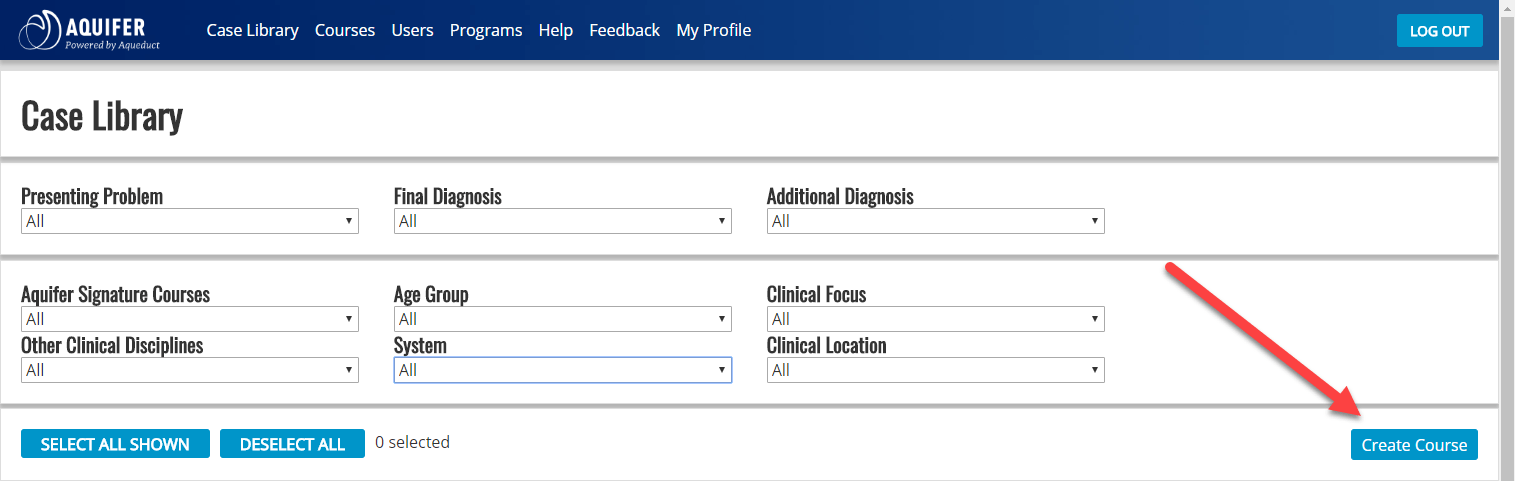Image resolution: width=1515 pixels, height=481 pixels.
Task: Select Programs in the top navigation
Action: coord(486,30)
